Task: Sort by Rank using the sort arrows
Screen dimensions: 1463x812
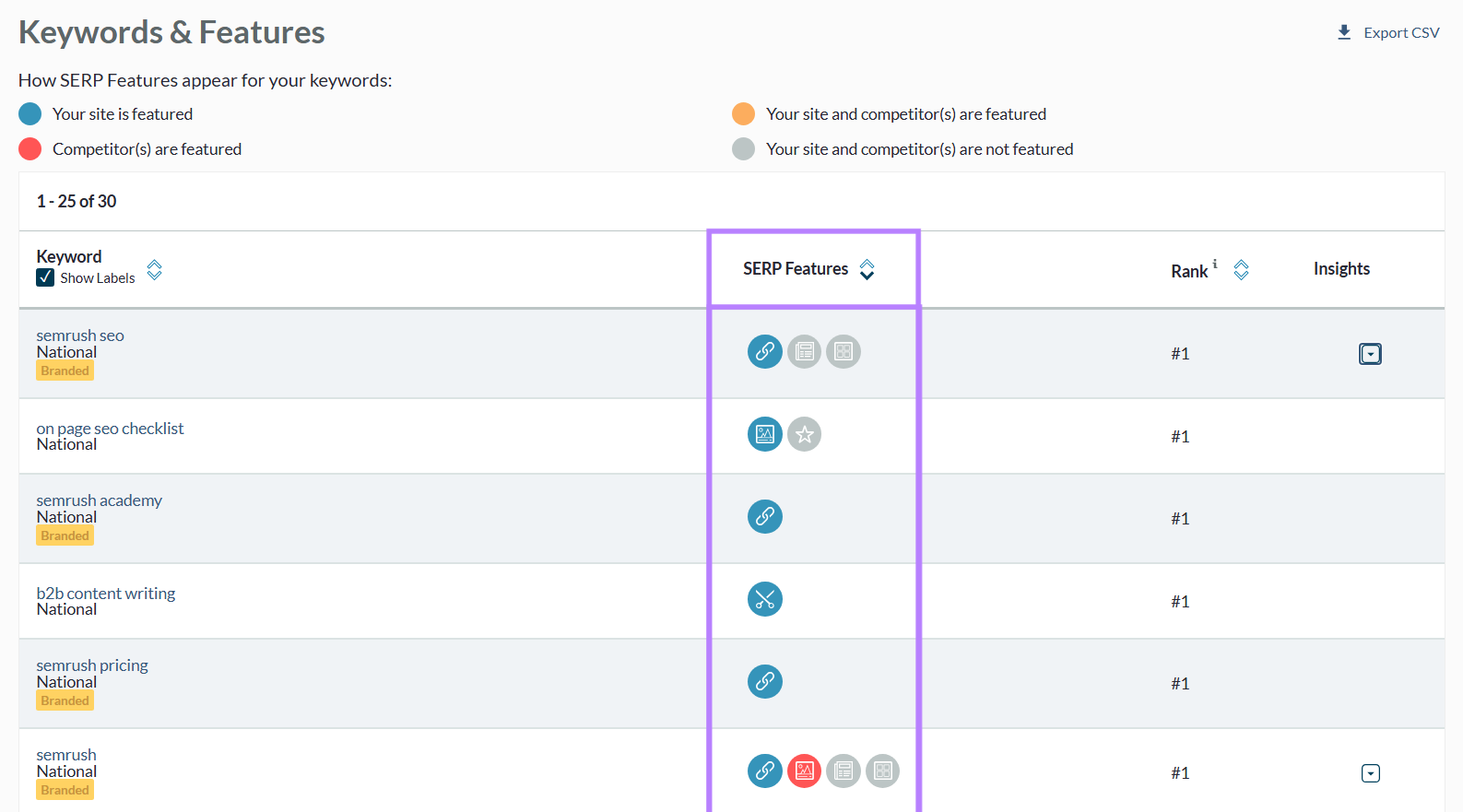Action: 1241,269
